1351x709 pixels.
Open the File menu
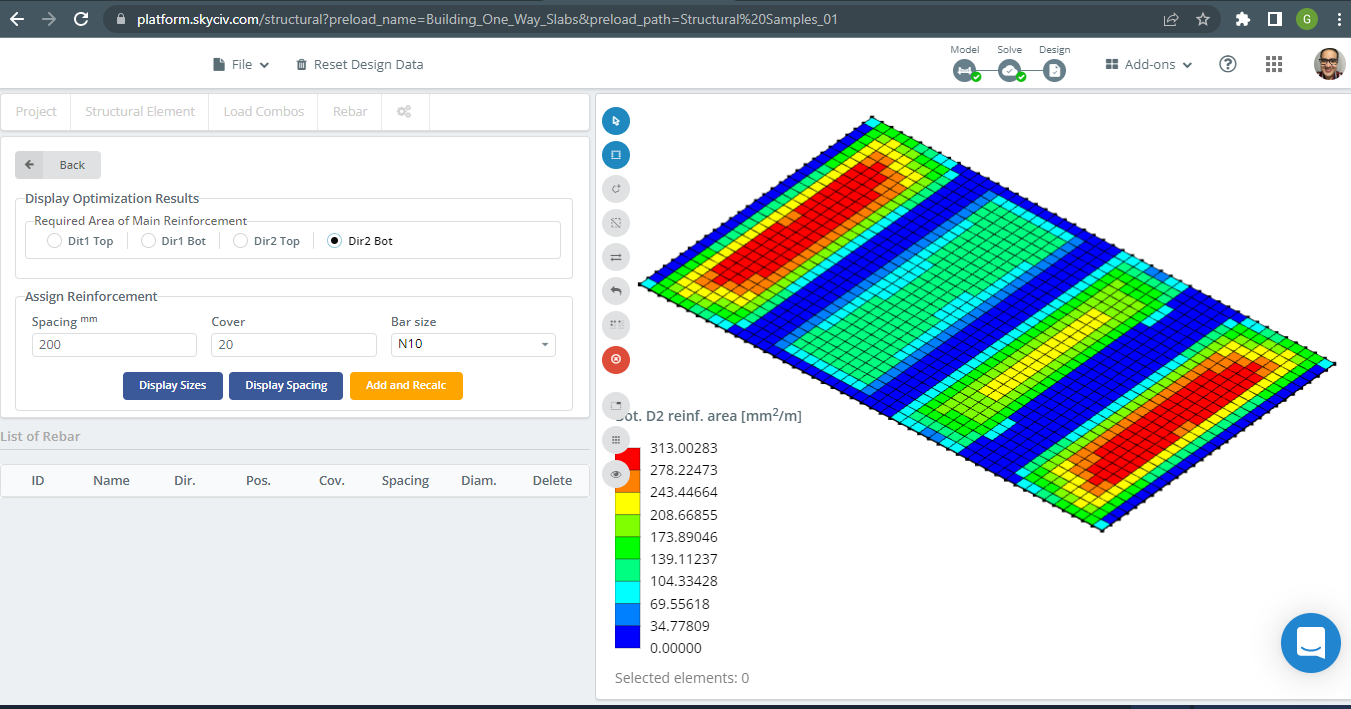click(x=240, y=63)
